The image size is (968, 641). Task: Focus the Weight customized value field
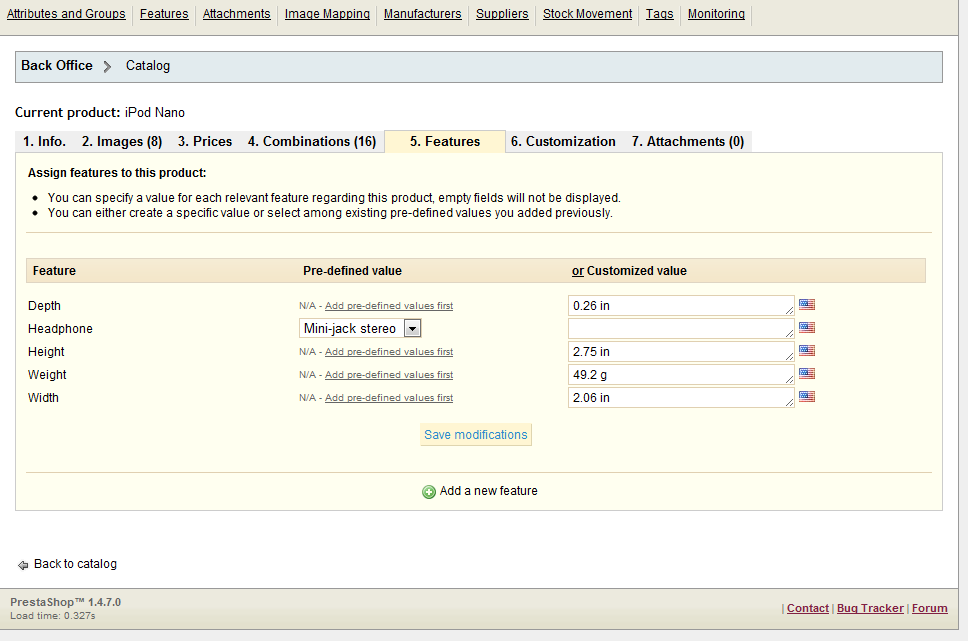coord(681,375)
